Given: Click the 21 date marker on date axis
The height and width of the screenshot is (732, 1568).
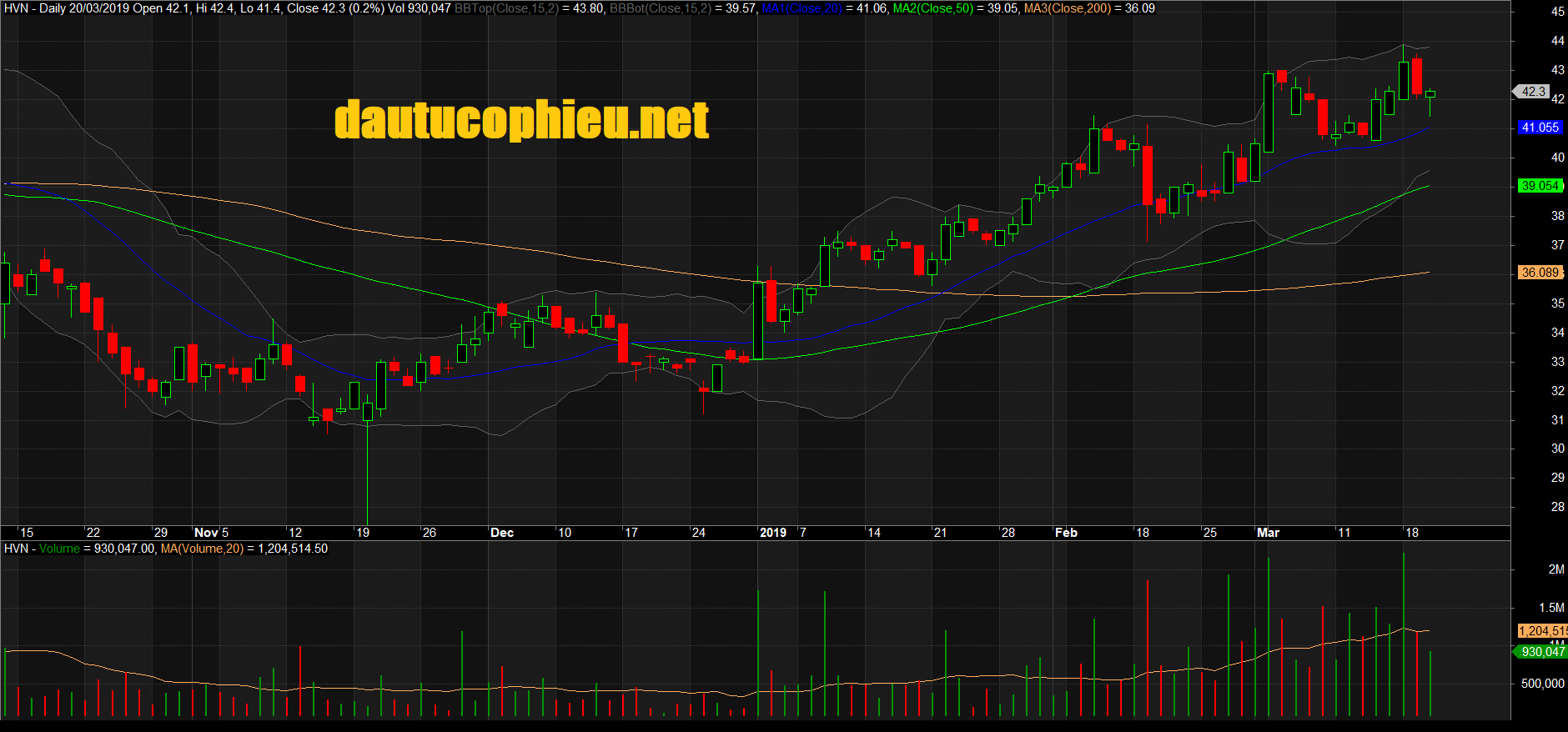Looking at the screenshot, I should point(940,533).
